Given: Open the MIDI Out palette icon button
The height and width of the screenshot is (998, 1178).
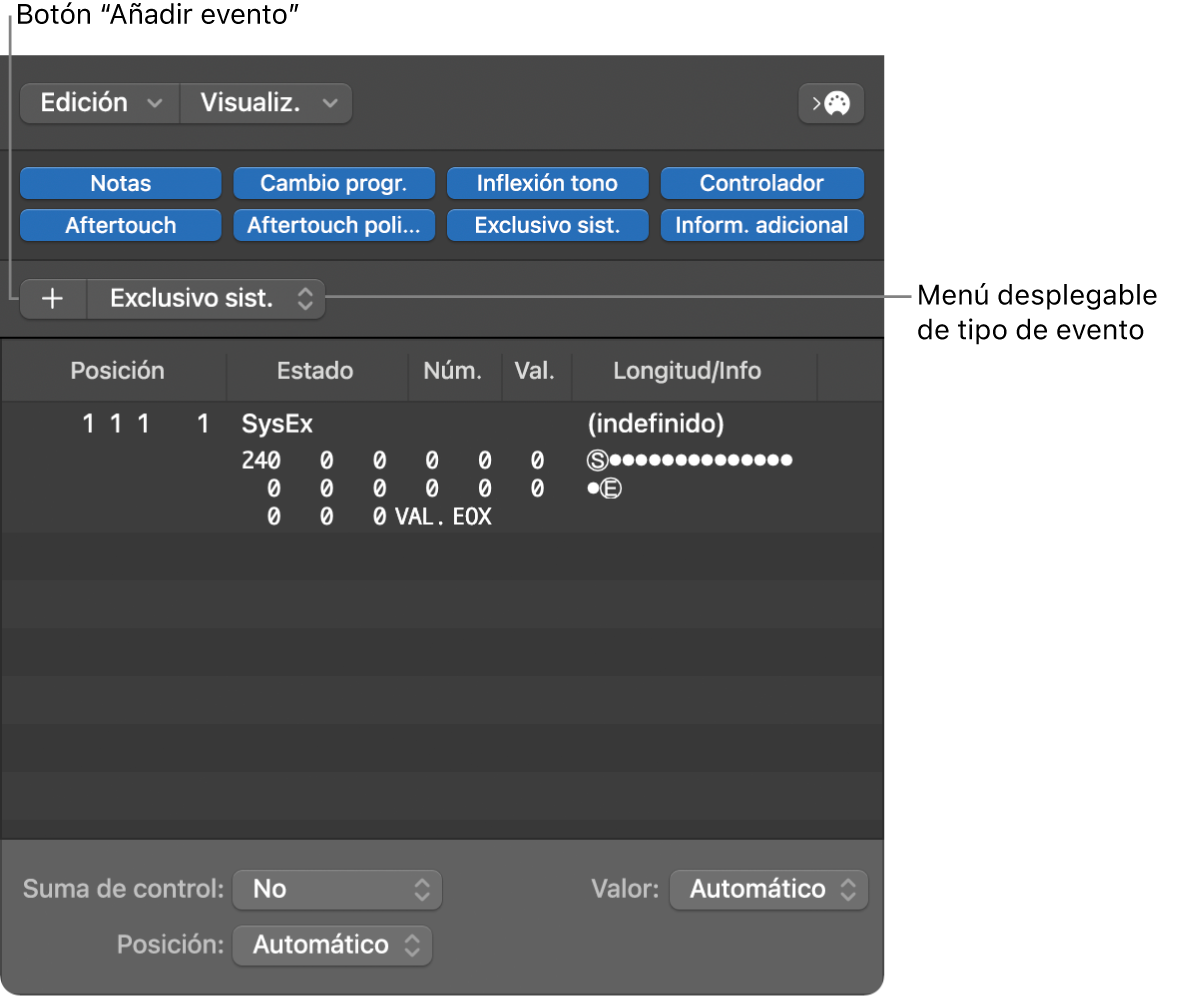Looking at the screenshot, I should (831, 103).
